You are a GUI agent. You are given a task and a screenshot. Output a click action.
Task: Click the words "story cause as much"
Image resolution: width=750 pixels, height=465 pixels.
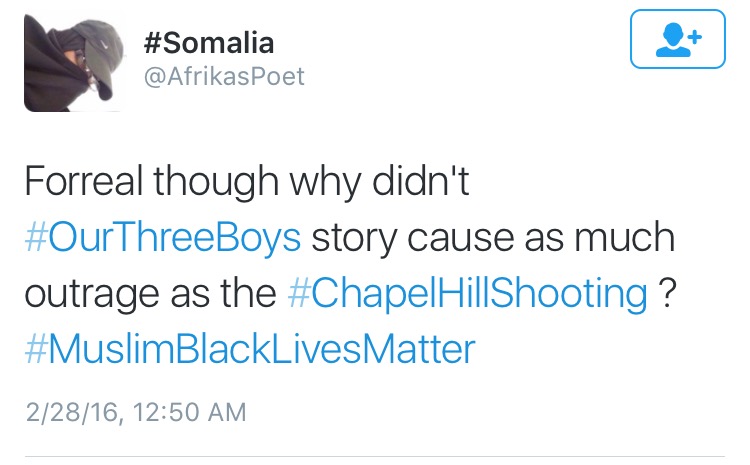492,239
